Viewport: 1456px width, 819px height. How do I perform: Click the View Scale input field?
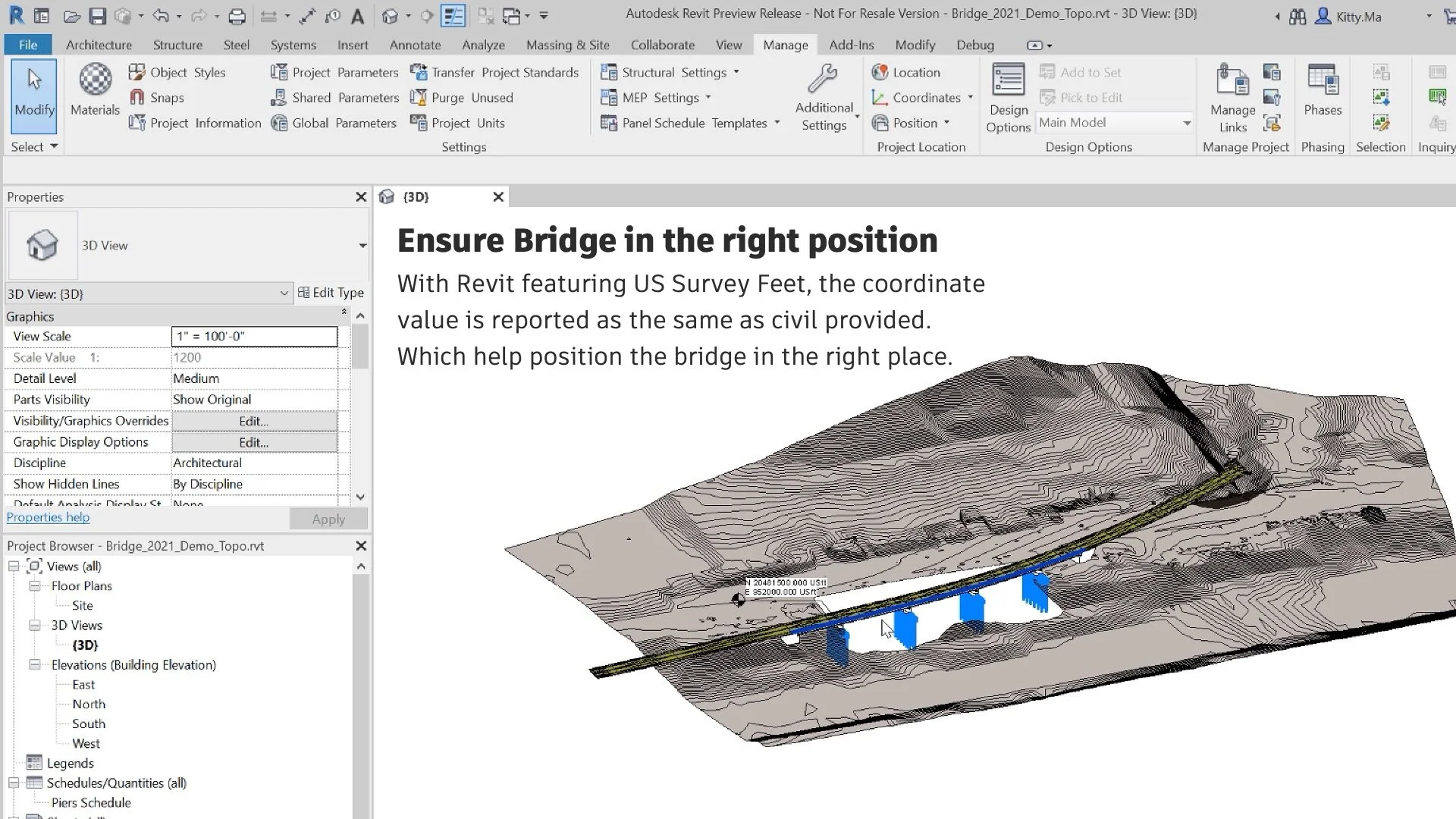[254, 336]
